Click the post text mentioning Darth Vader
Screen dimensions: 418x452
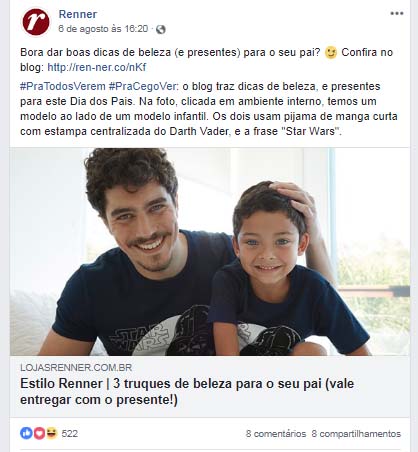click(209, 109)
